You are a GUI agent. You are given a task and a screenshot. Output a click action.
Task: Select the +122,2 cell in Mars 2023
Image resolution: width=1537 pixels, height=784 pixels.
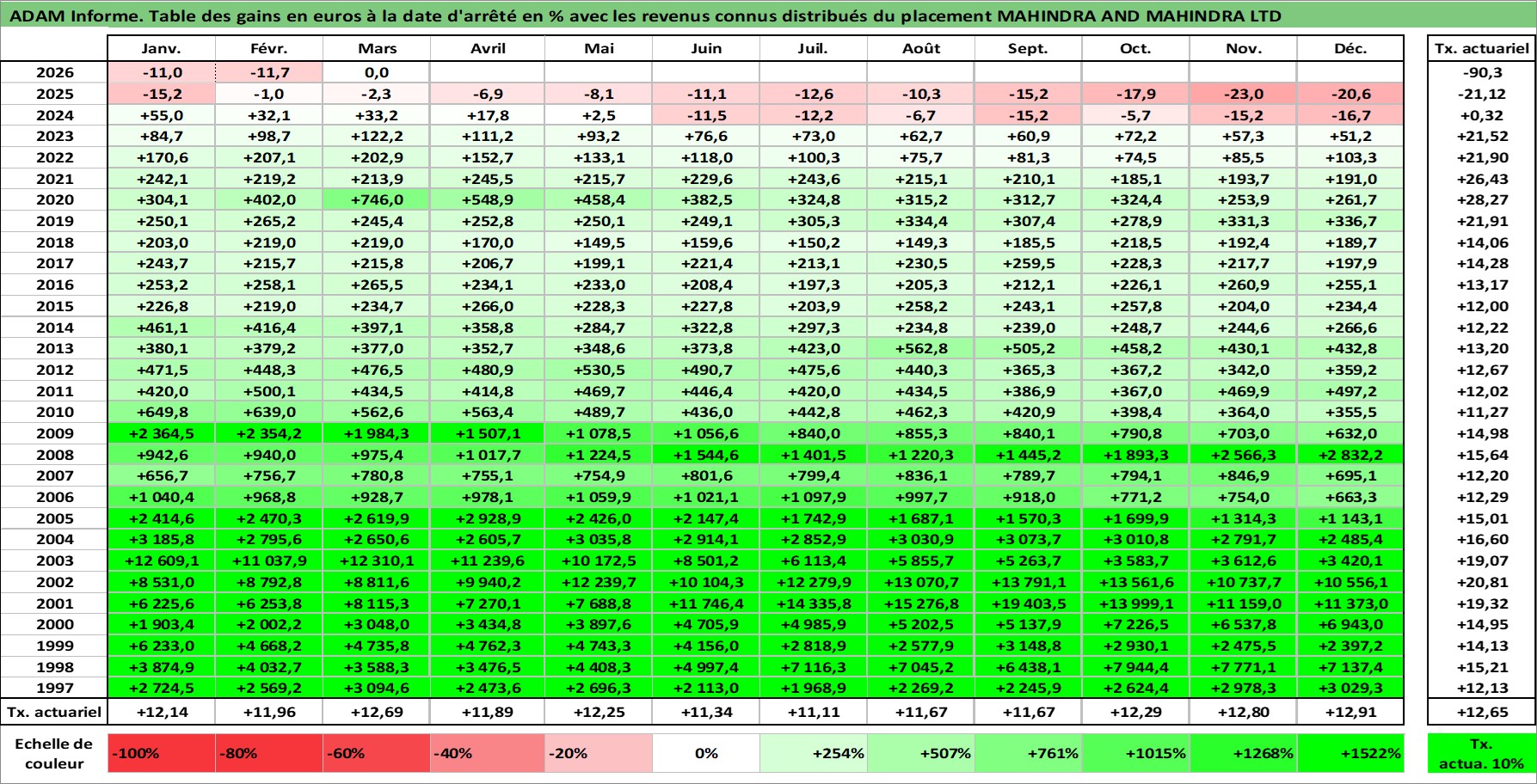coord(377,136)
